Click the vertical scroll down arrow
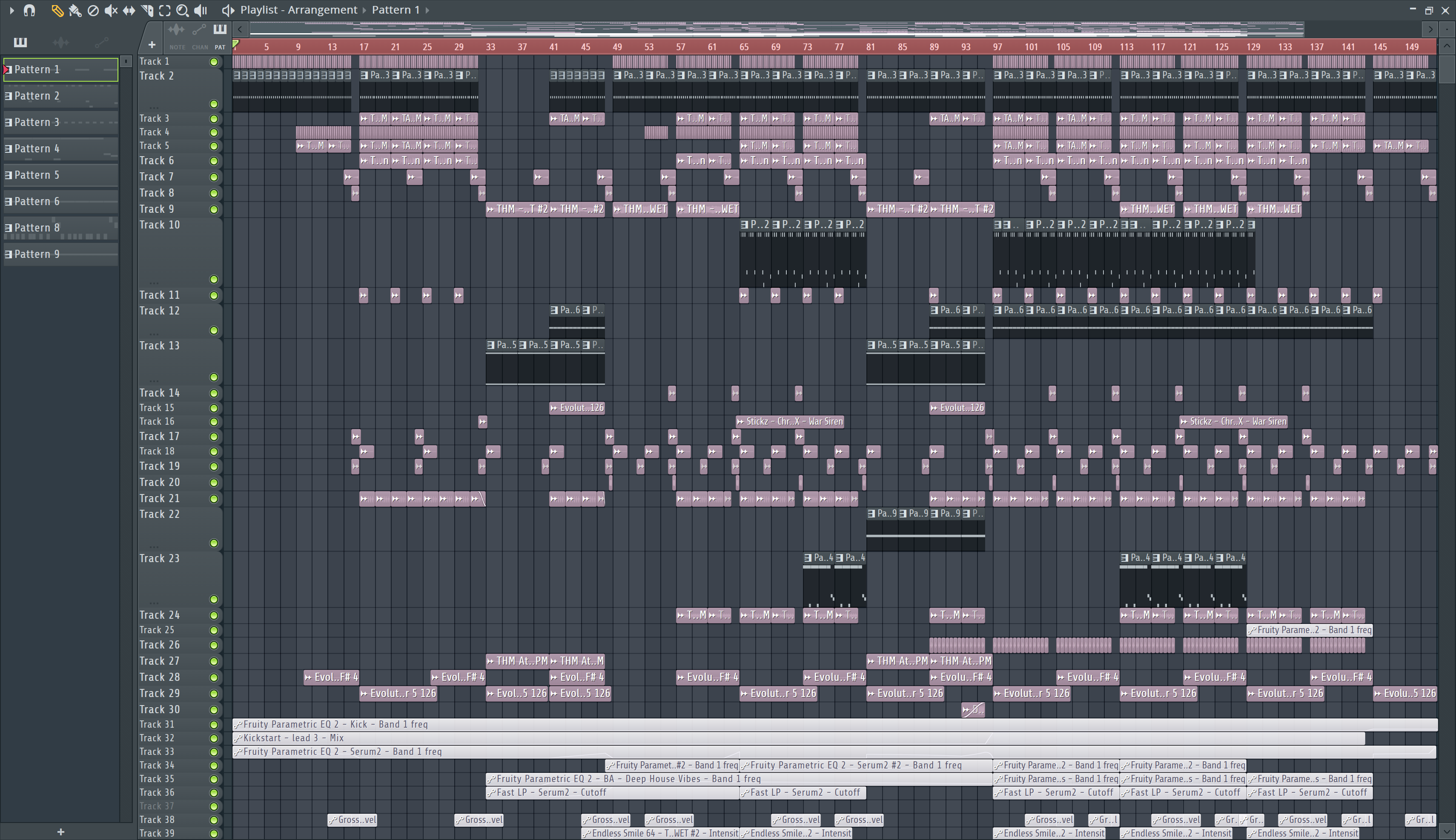The height and width of the screenshot is (840, 1456). [x=1447, y=831]
